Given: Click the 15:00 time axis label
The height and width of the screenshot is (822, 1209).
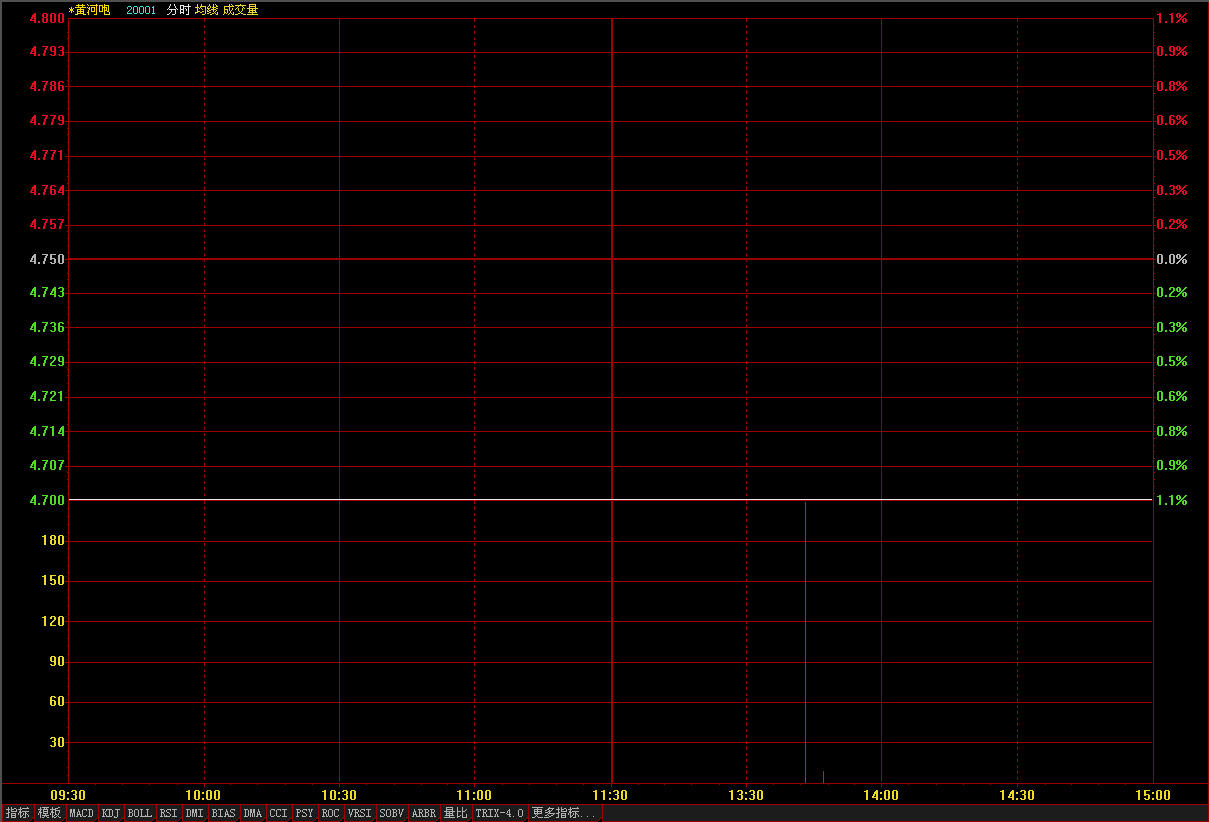Looking at the screenshot, I should click(x=1152, y=795).
